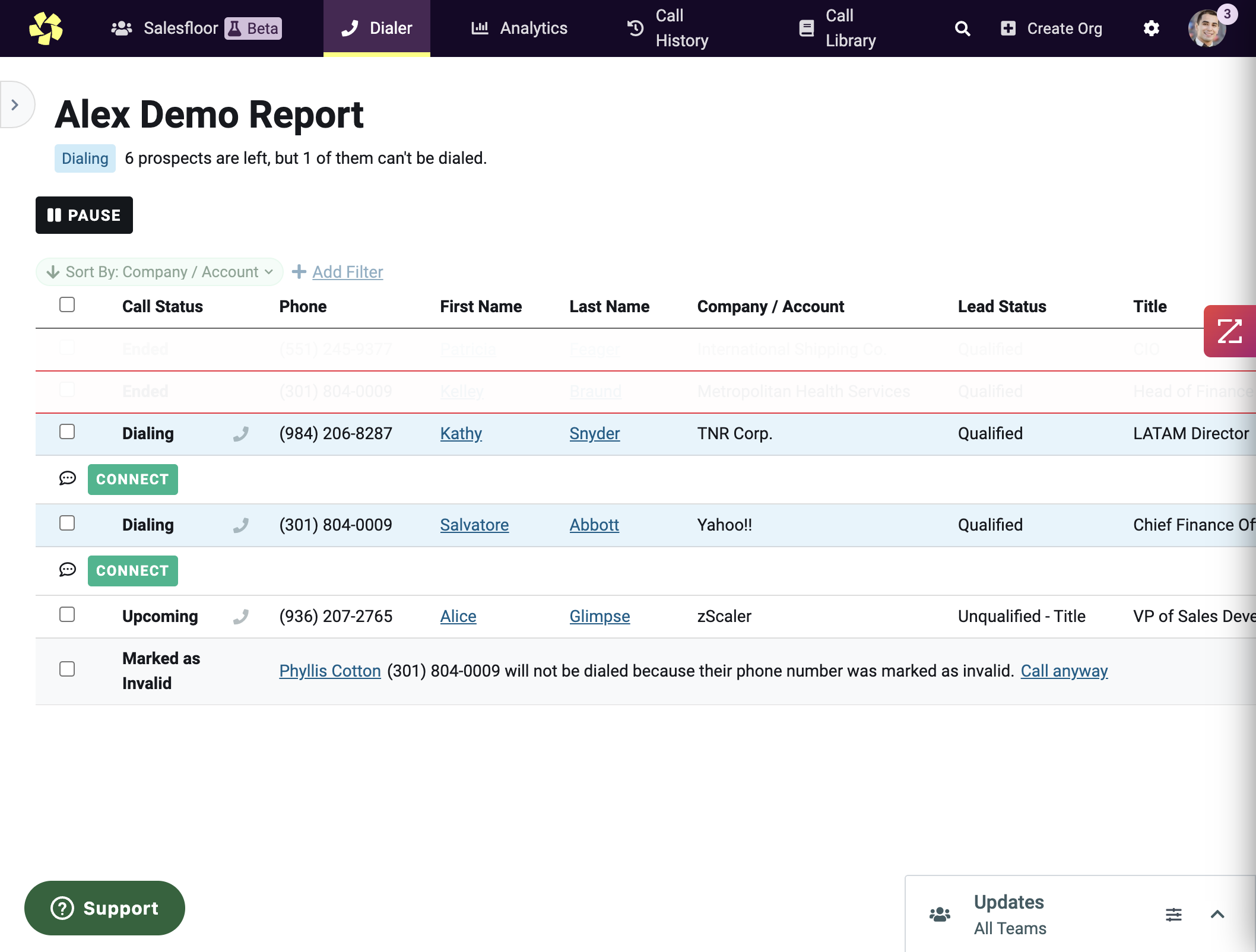This screenshot has width=1256, height=952.
Task: Click the Company / Account column header
Action: click(x=770, y=306)
